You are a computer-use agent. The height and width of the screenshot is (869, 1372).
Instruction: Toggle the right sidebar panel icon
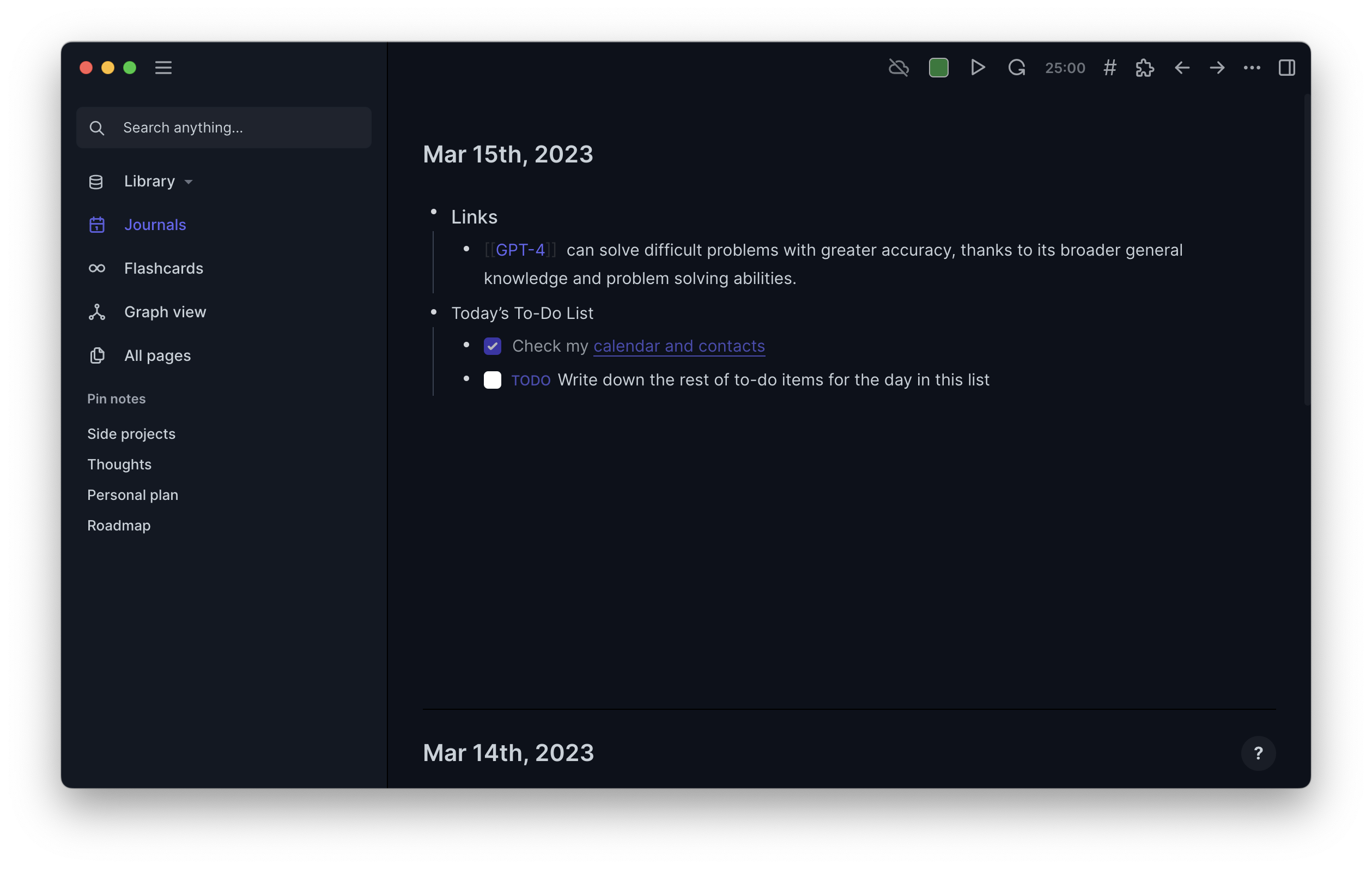(1286, 68)
